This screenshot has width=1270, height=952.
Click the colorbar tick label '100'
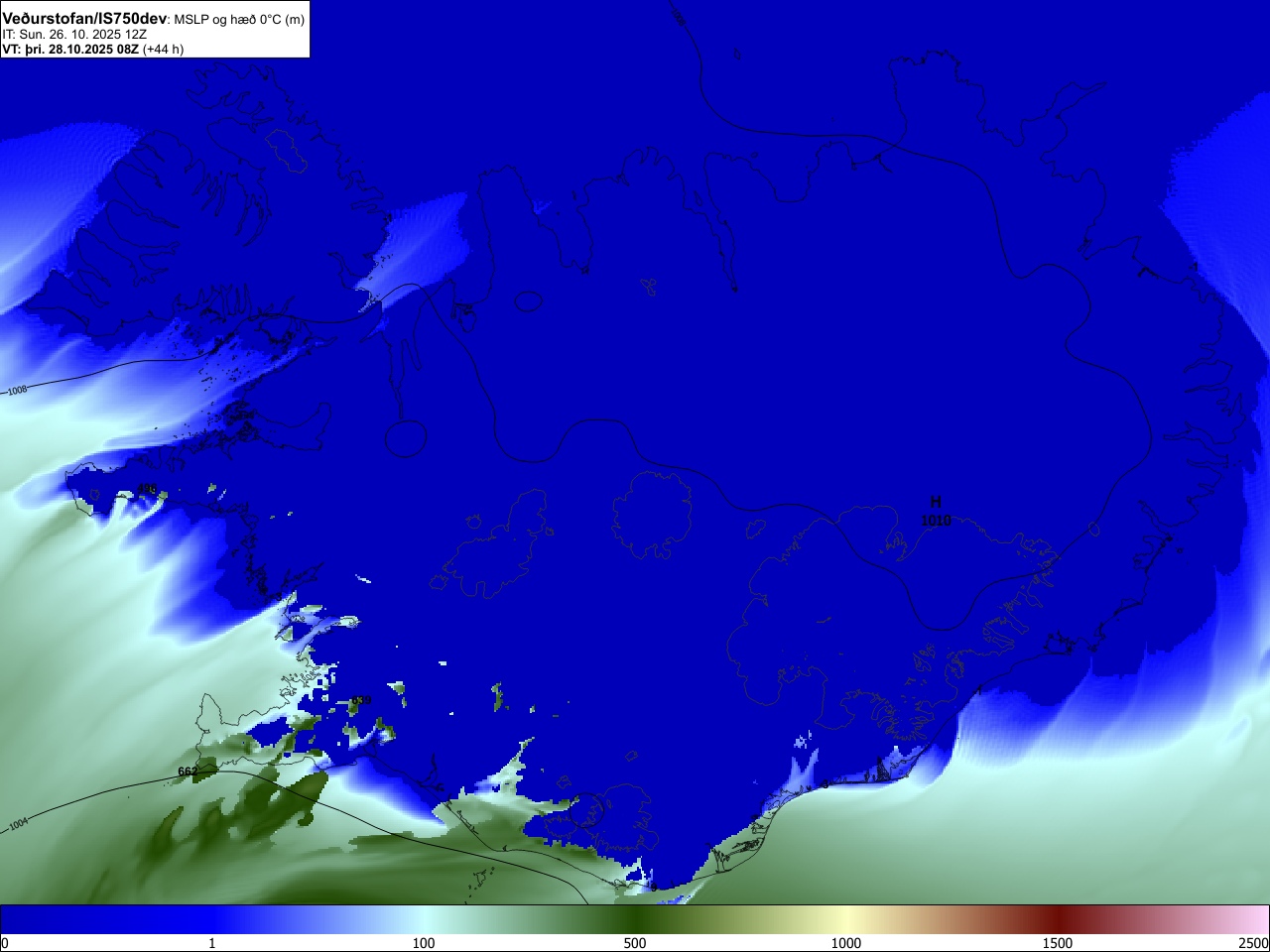point(424,943)
